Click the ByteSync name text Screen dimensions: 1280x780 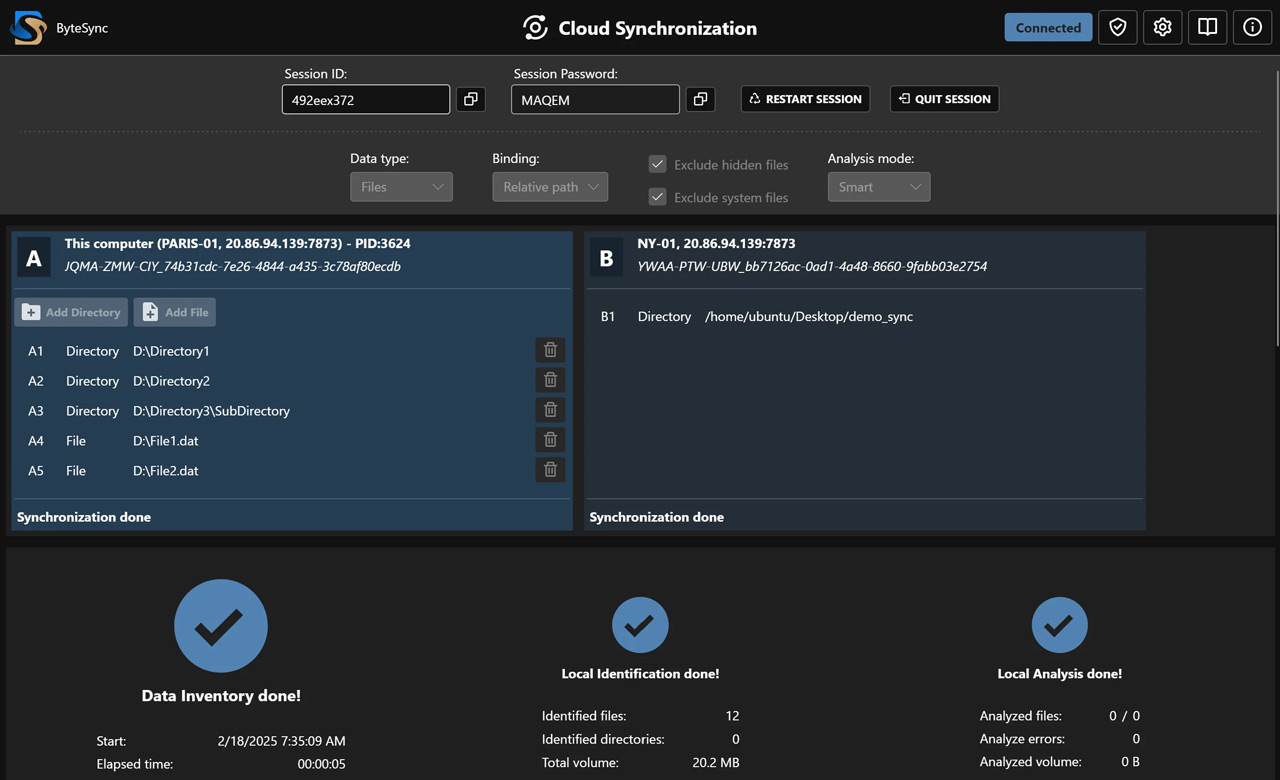coord(82,28)
